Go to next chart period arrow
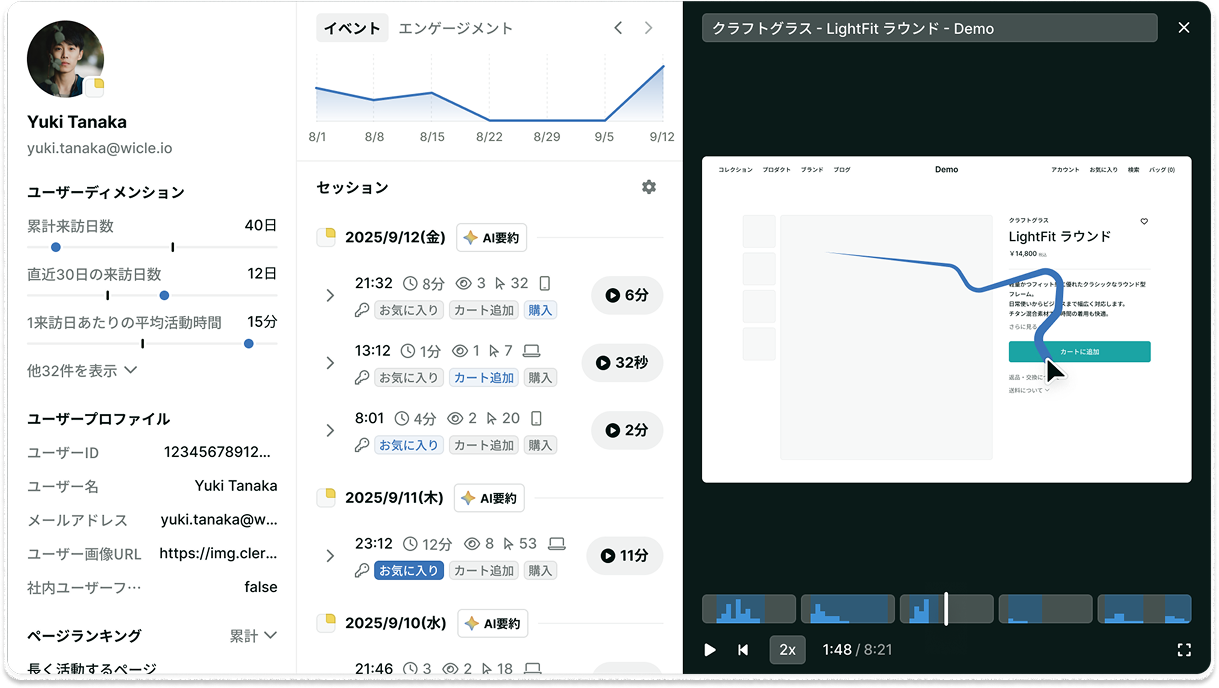Screen dimensions: 1219x688 tap(649, 28)
